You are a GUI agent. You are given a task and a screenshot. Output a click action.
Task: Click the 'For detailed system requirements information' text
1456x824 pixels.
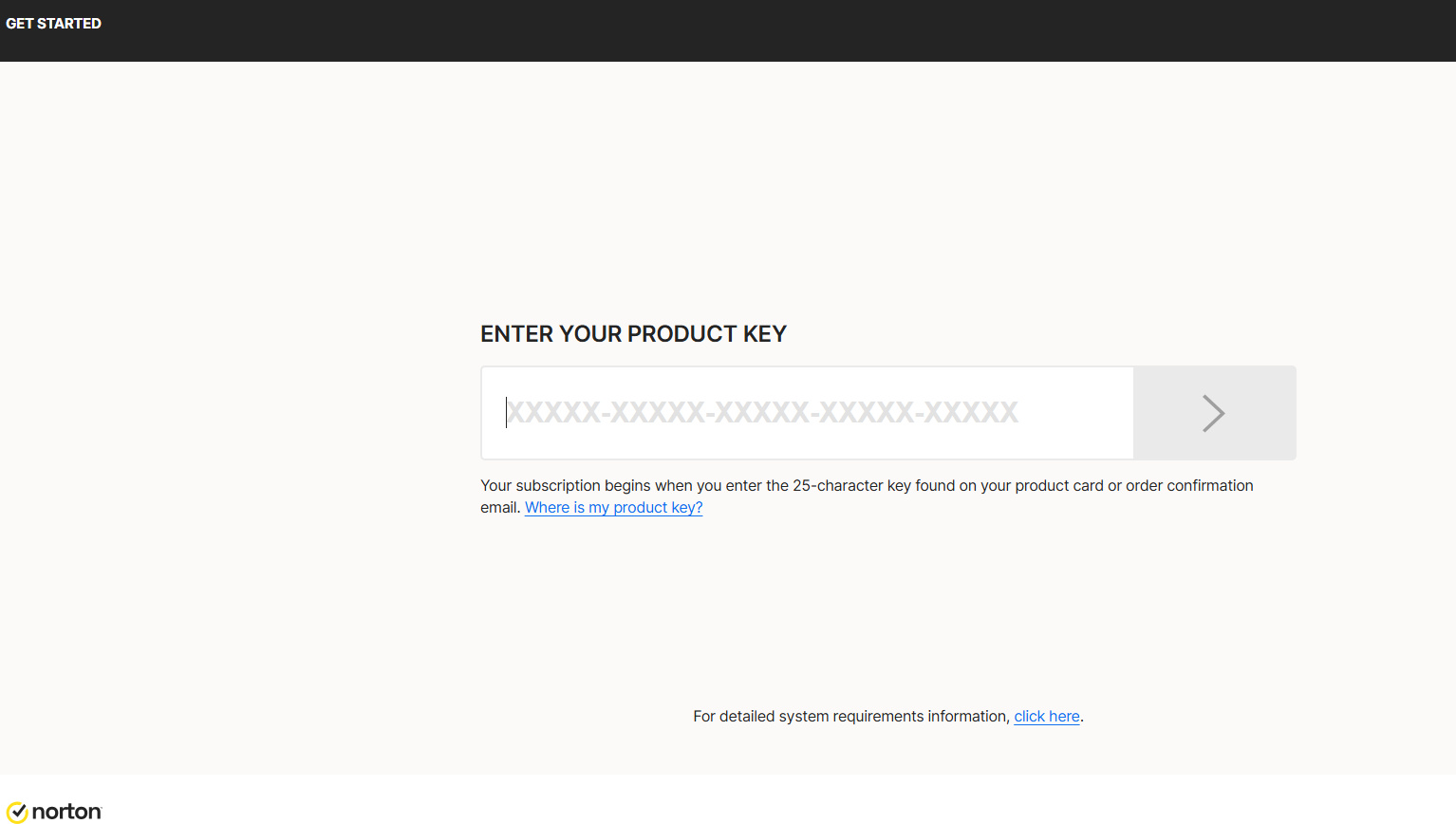(x=850, y=717)
